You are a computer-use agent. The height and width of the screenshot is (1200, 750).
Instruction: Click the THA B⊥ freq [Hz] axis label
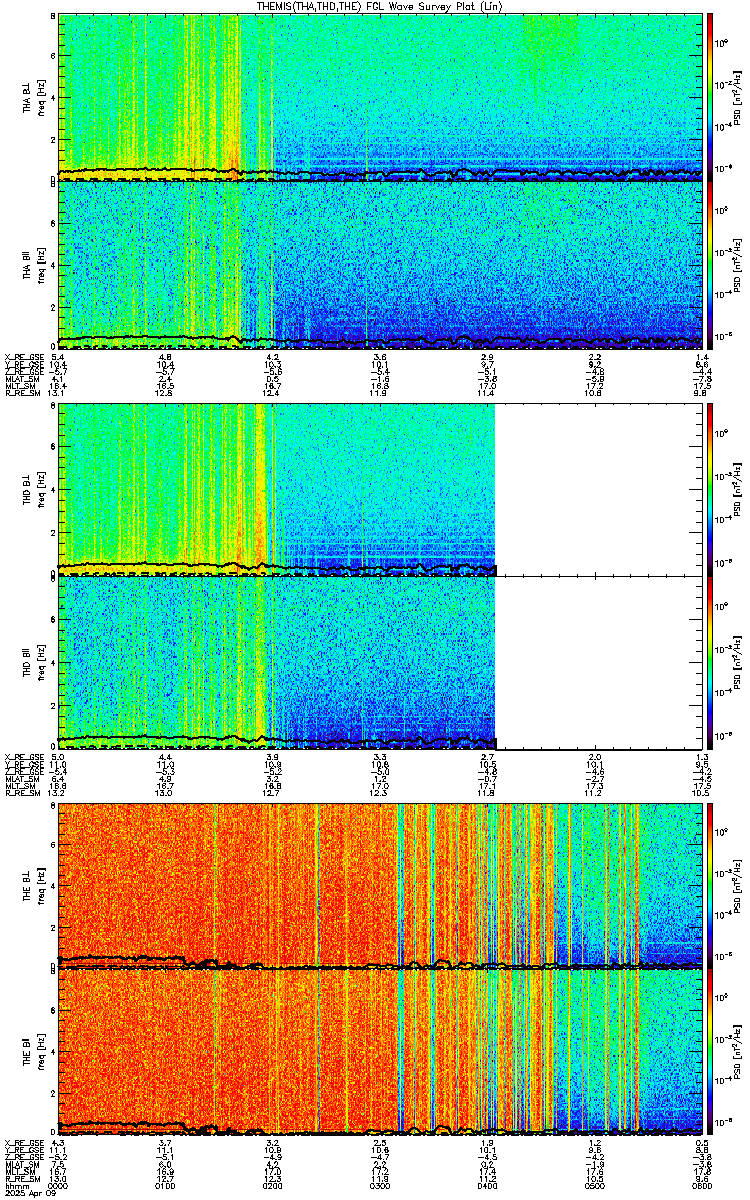coord(43,97)
